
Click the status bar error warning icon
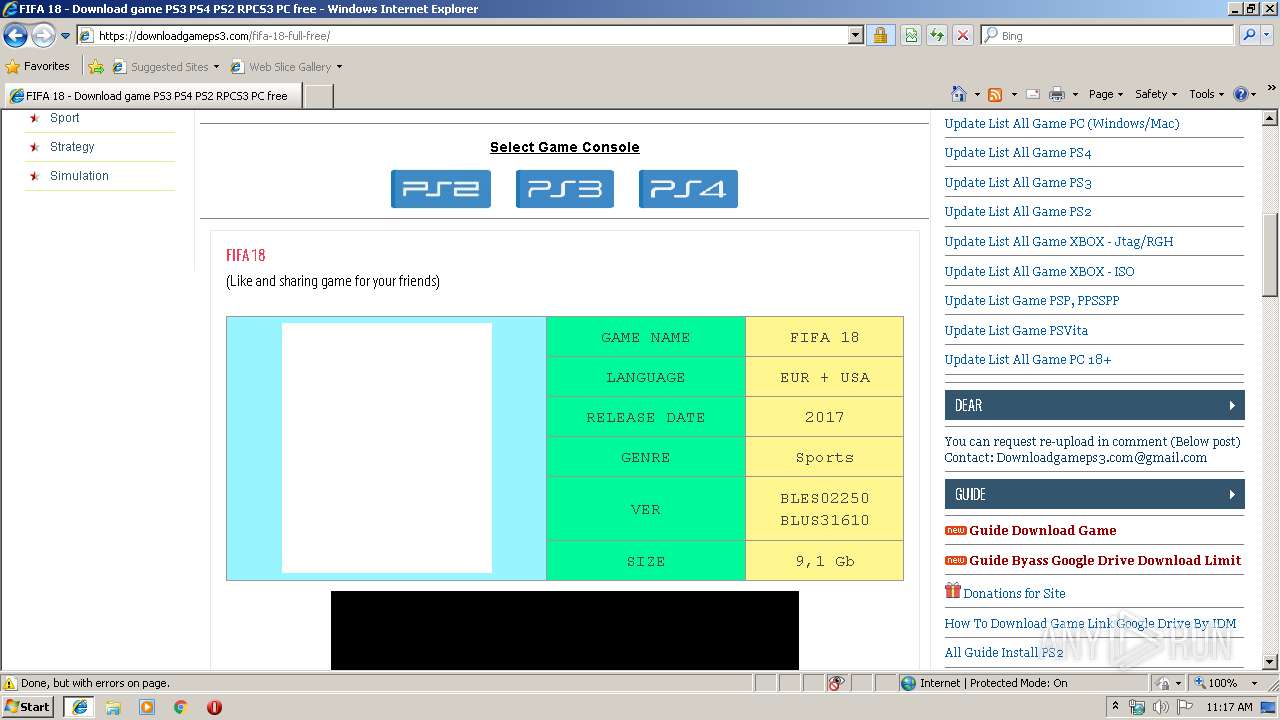point(10,683)
